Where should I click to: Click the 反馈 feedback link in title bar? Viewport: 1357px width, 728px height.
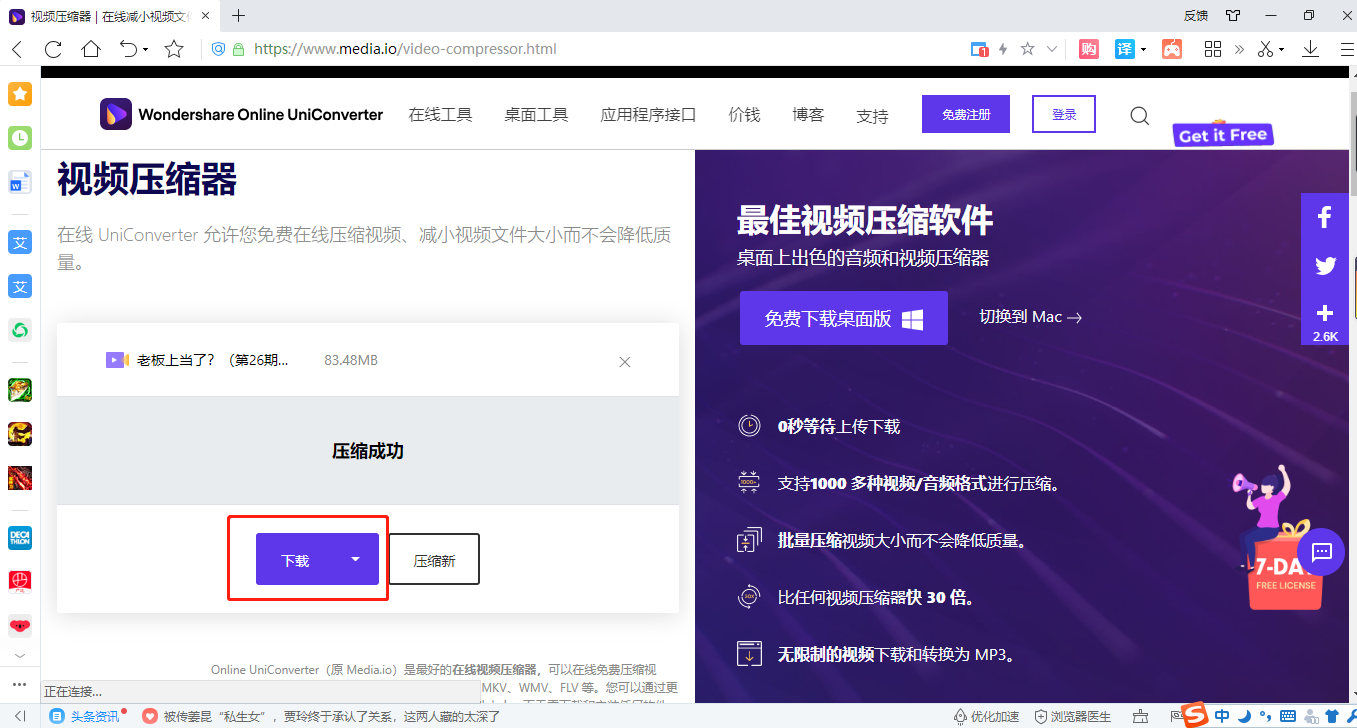(1196, 16)
